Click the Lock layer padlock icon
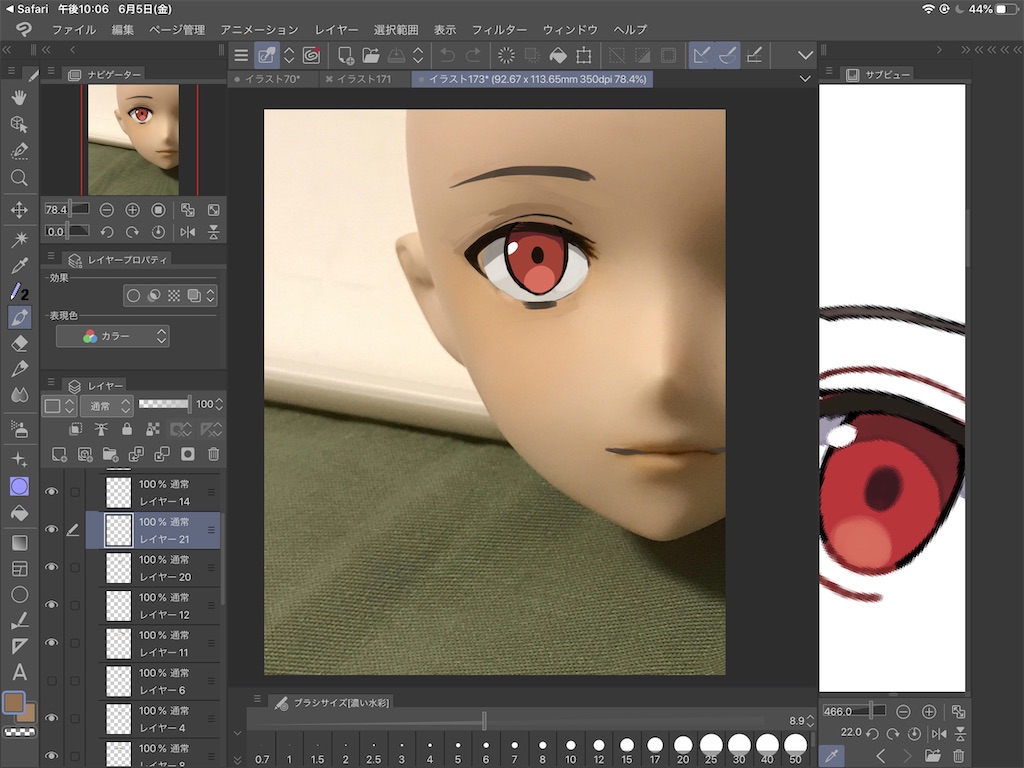This screenshot has height=768, width=1024. [x=127, y=429]
